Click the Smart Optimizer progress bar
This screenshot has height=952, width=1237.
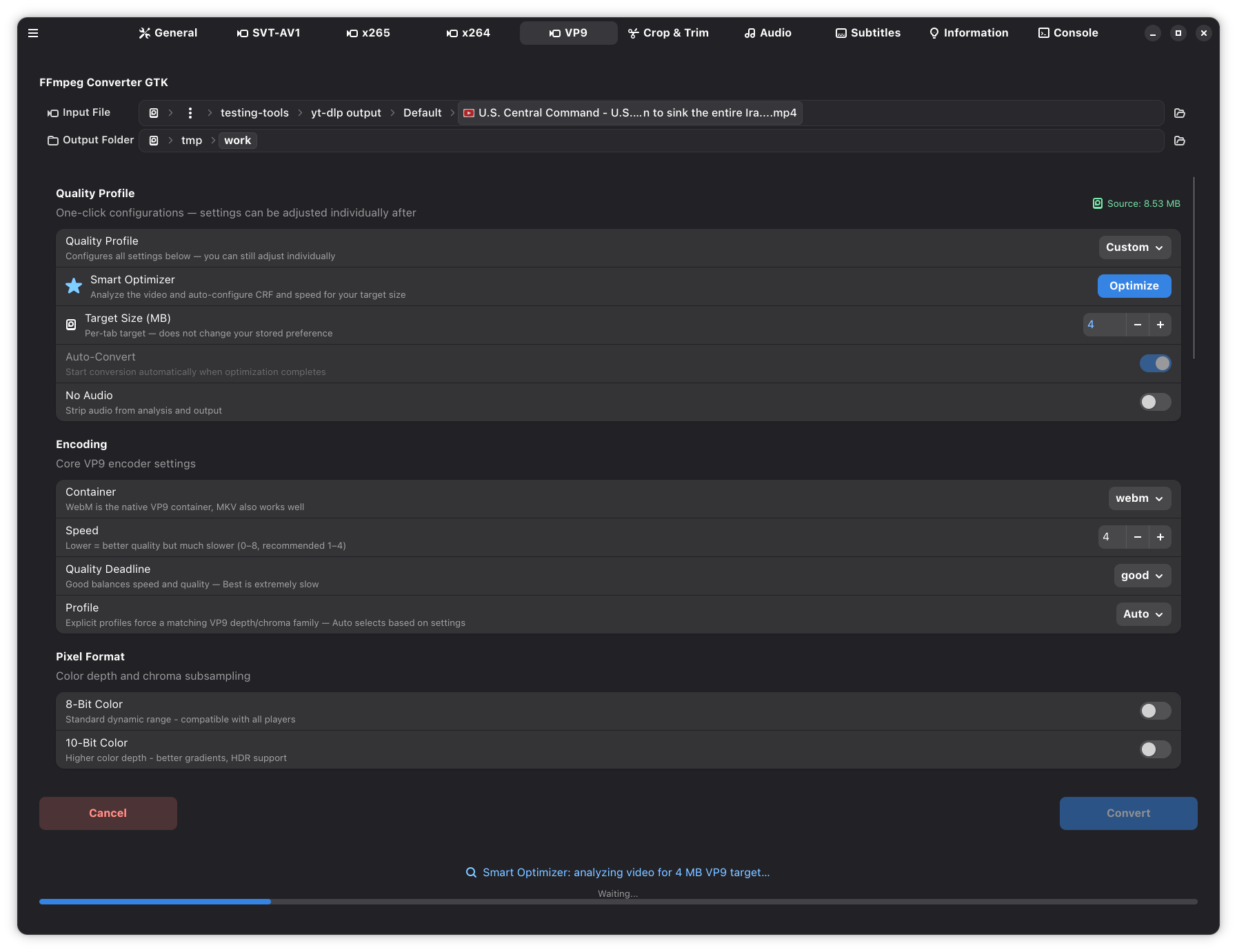(x=618, y=902)
